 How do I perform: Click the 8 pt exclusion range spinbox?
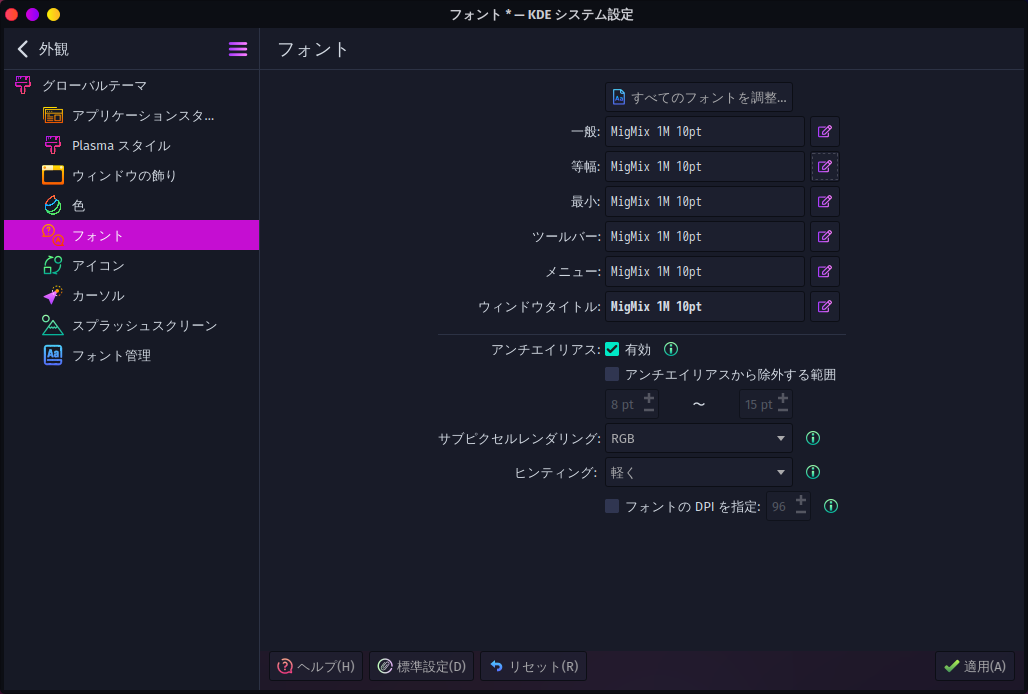632,404
